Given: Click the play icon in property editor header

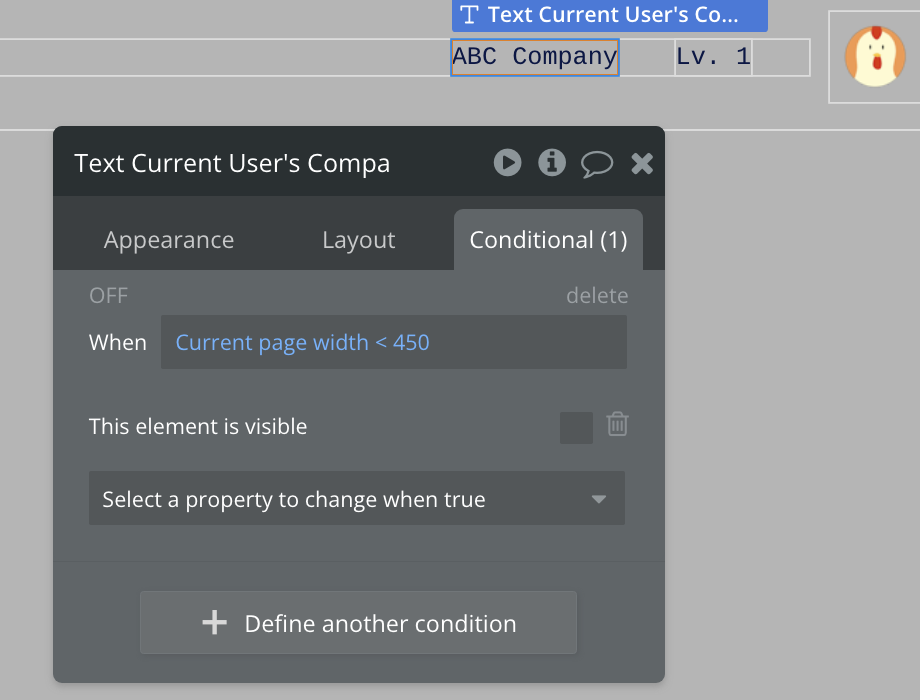Looking at the screenshot, I should [x=507, y=163].
